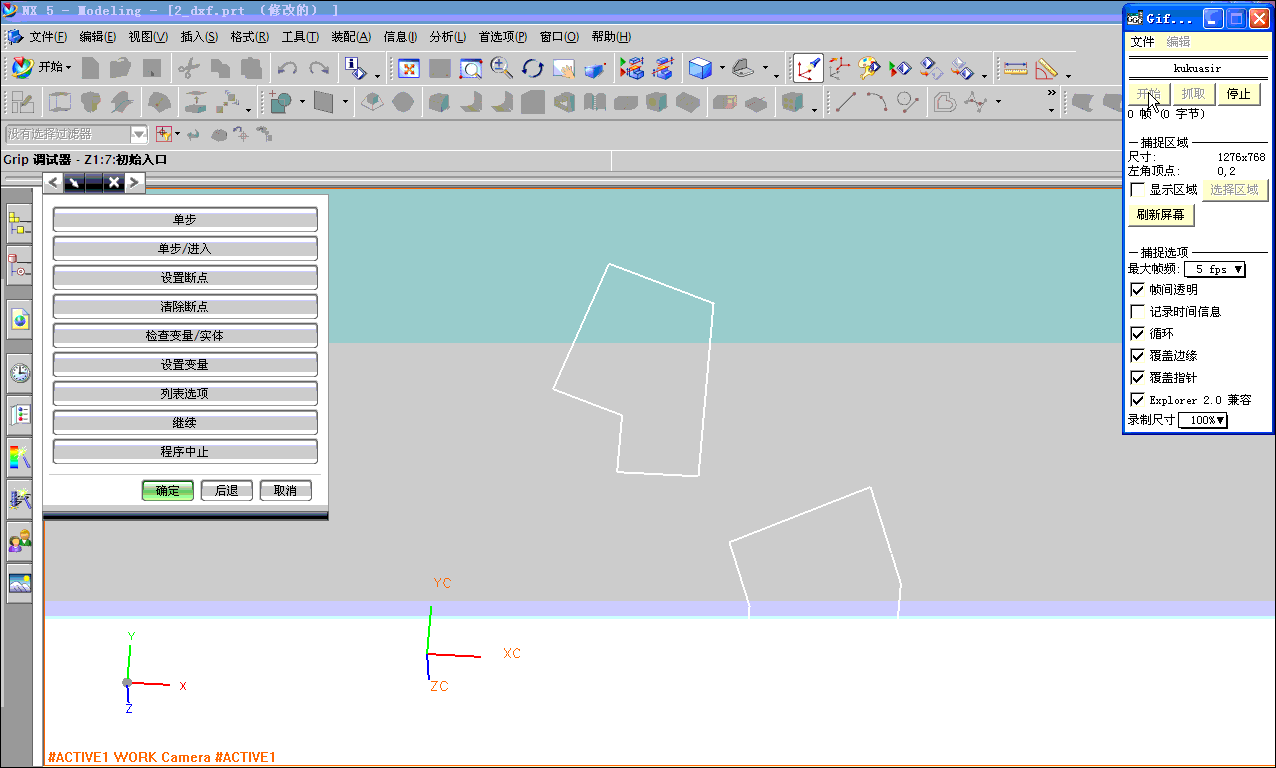Image resolution: width=1276 pixels, height=768 pixels.
Task: Click the 程序中止 button
Action: [185, 452]
